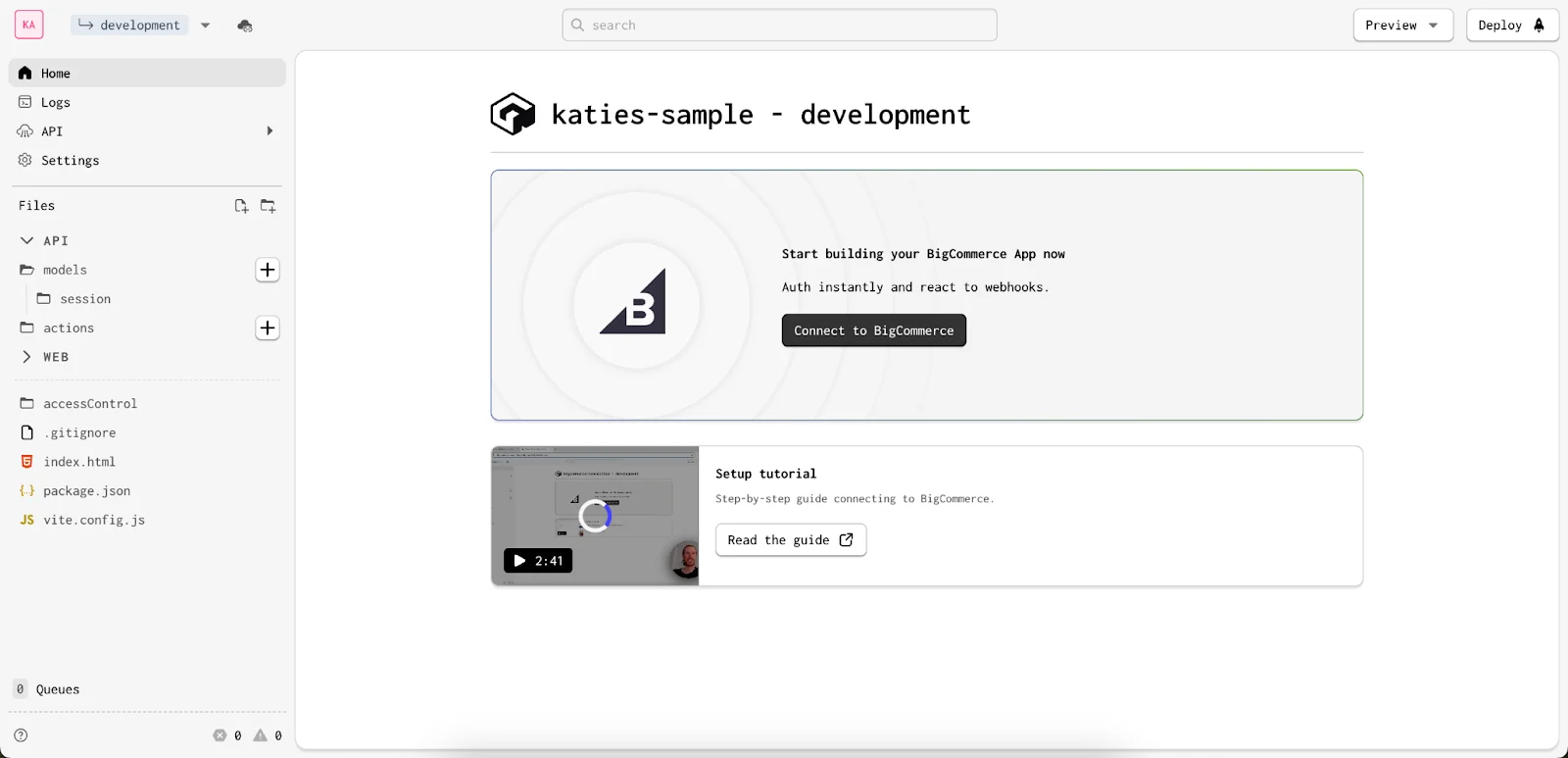Click the help question mark icon
This screenshot has width=1568, height=758.
pos(21,735)
